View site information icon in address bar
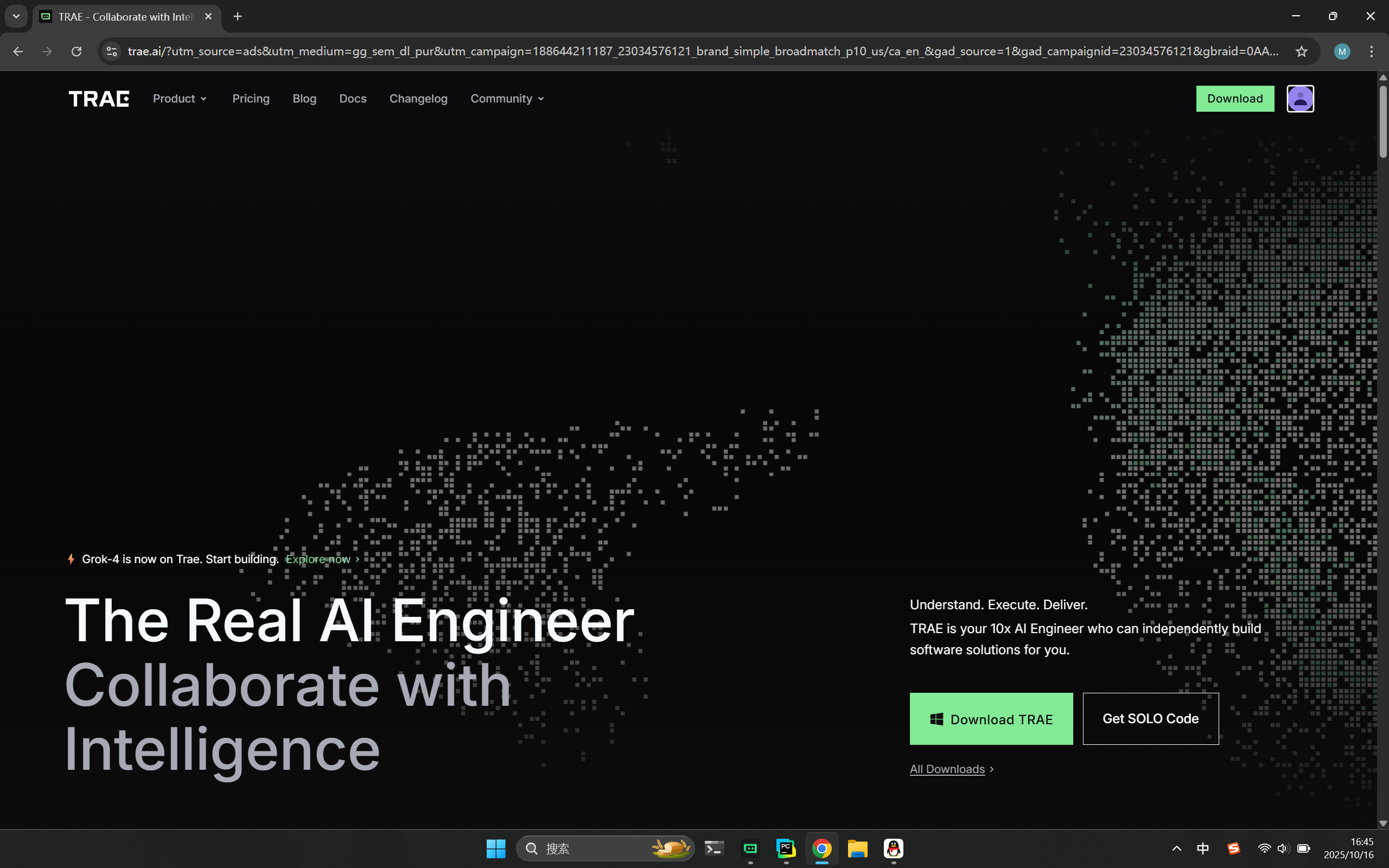This screenshot has height=868, width=1389. coord(112,52)
